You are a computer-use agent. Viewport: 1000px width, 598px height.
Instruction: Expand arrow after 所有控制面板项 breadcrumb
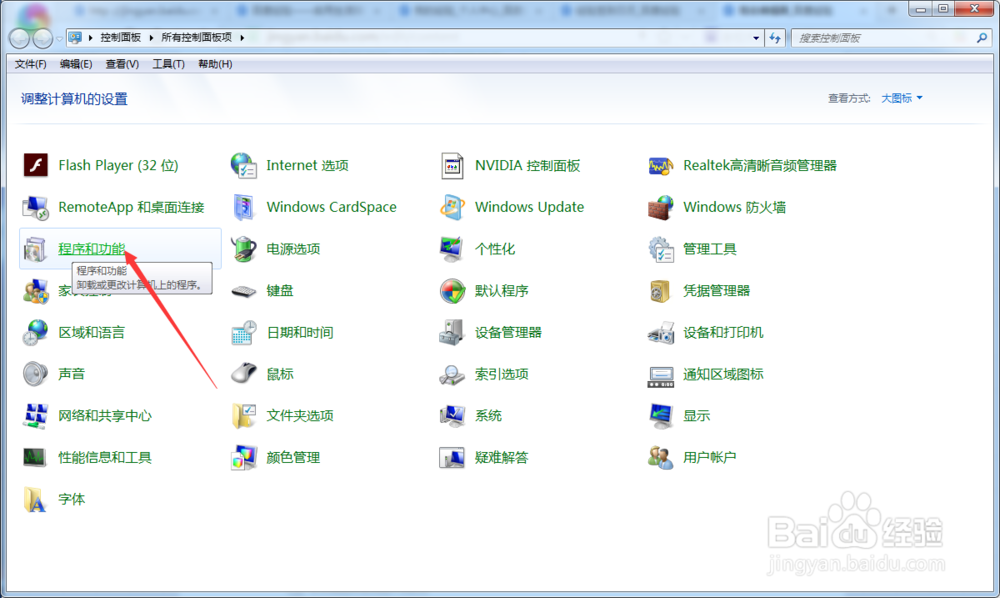coord(242,38)
